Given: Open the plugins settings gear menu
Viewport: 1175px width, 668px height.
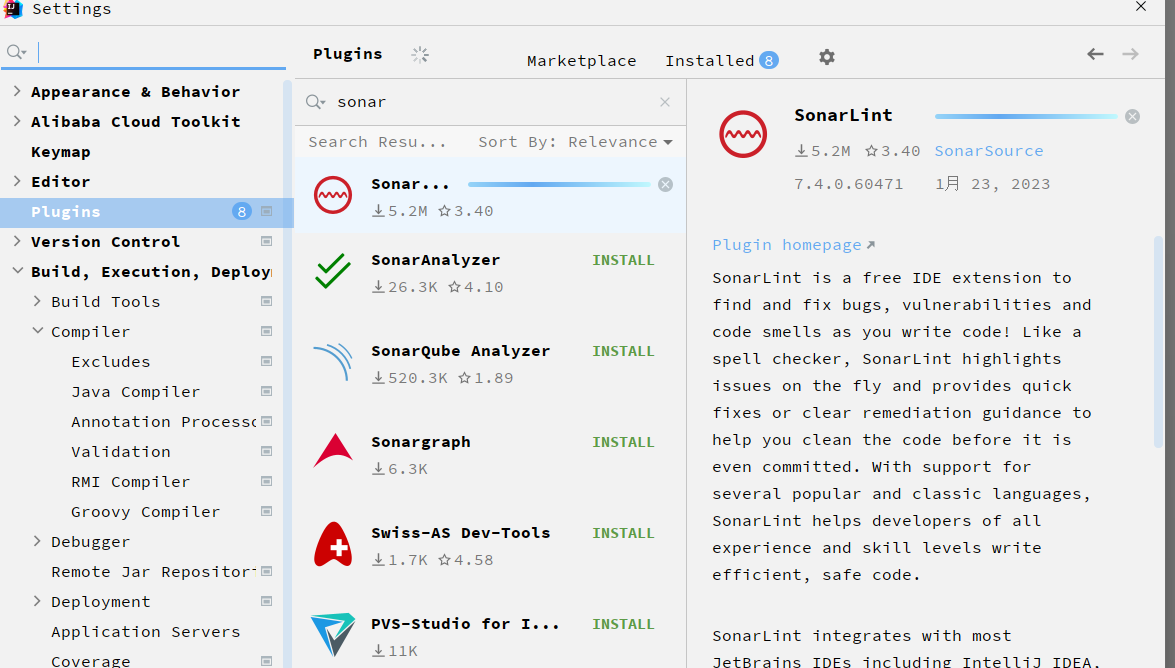Looking at the screenshot, I should (x=827, y=57).
